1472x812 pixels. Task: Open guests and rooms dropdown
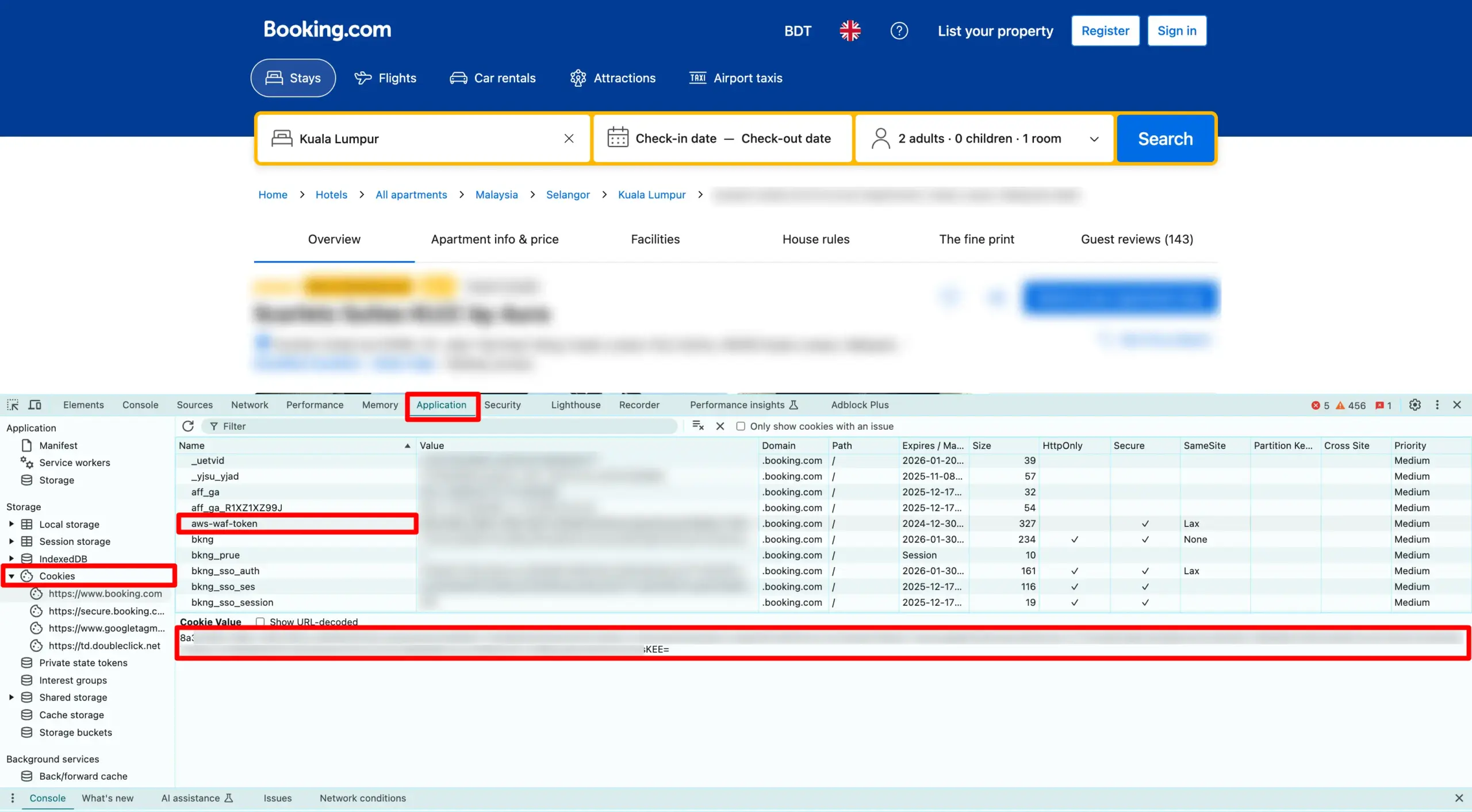click(x=984, y=138)
